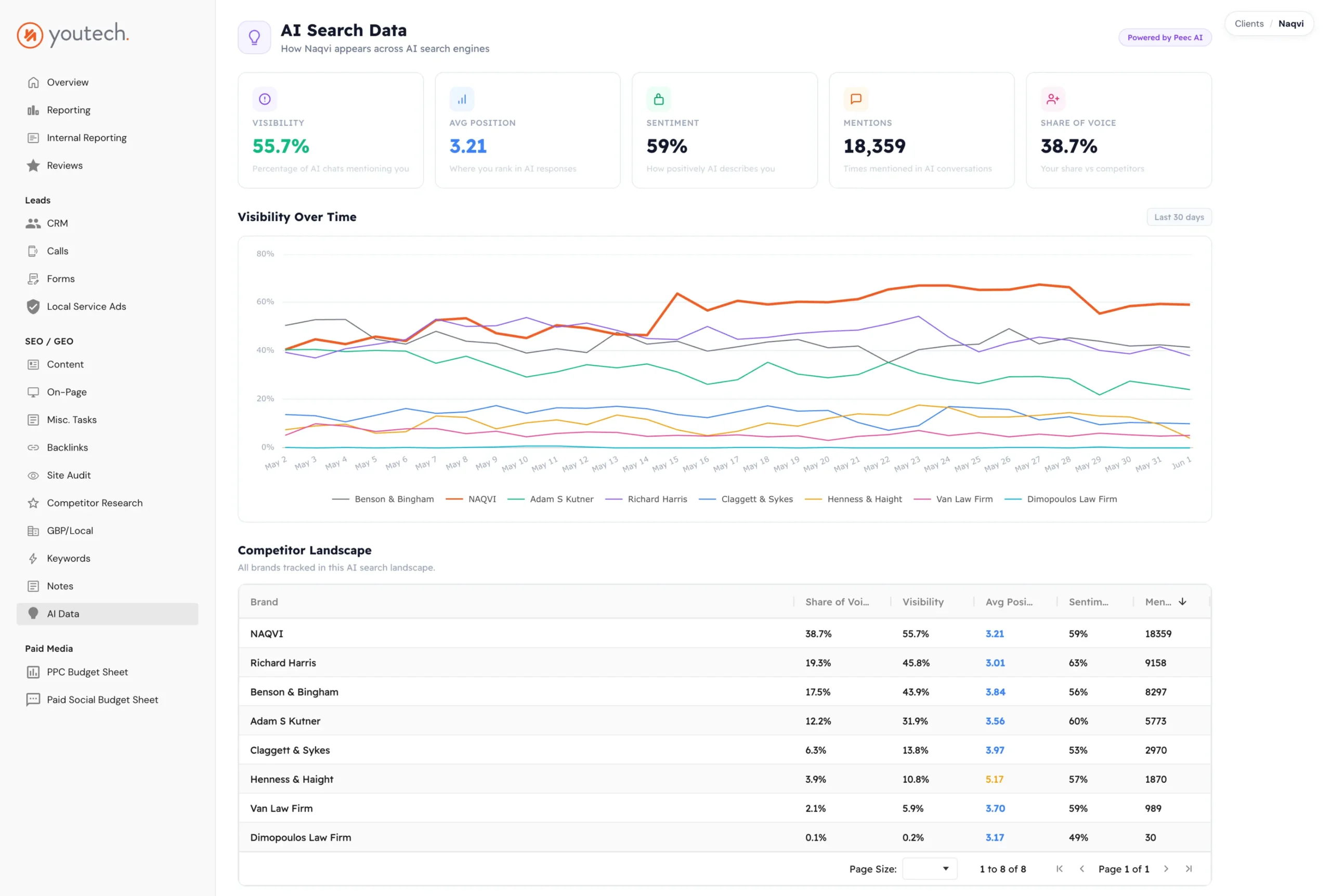Click the Local Service Ads shield icon

[33, 306]
